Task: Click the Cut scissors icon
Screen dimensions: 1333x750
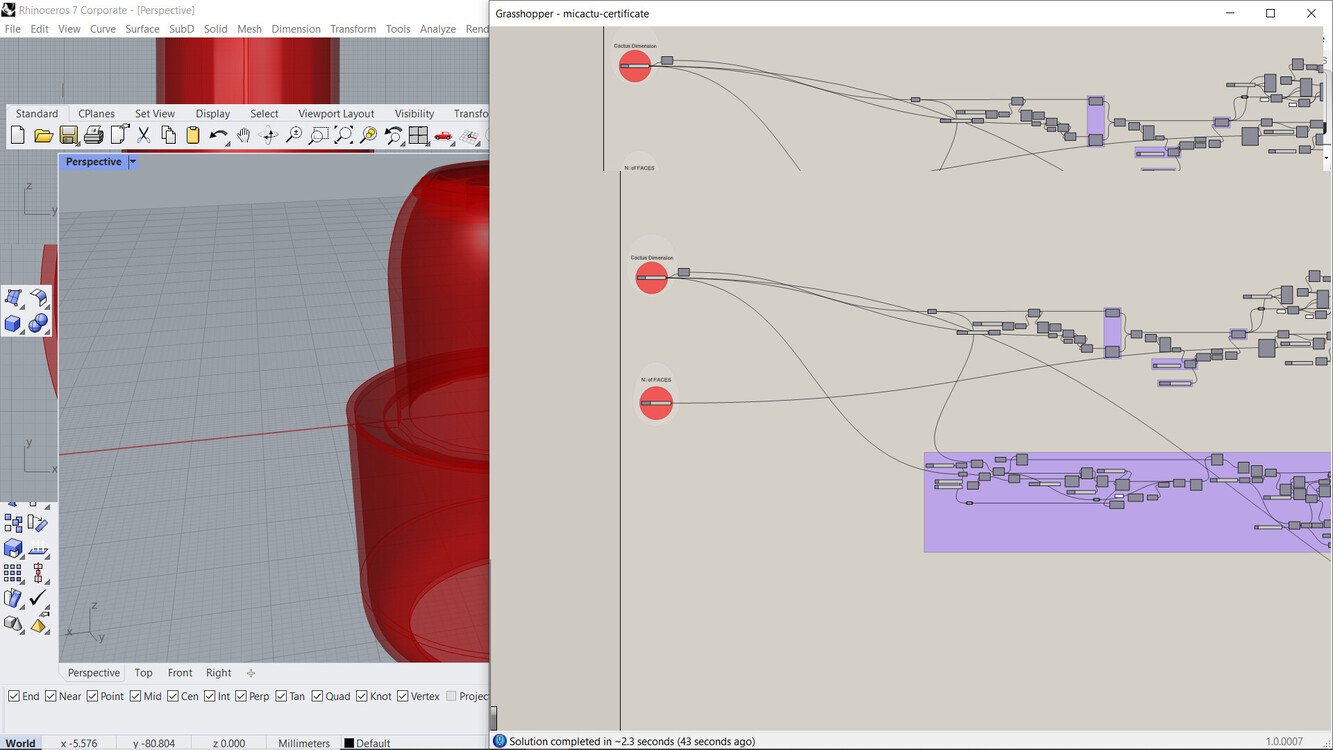Action: coord(143,135)
